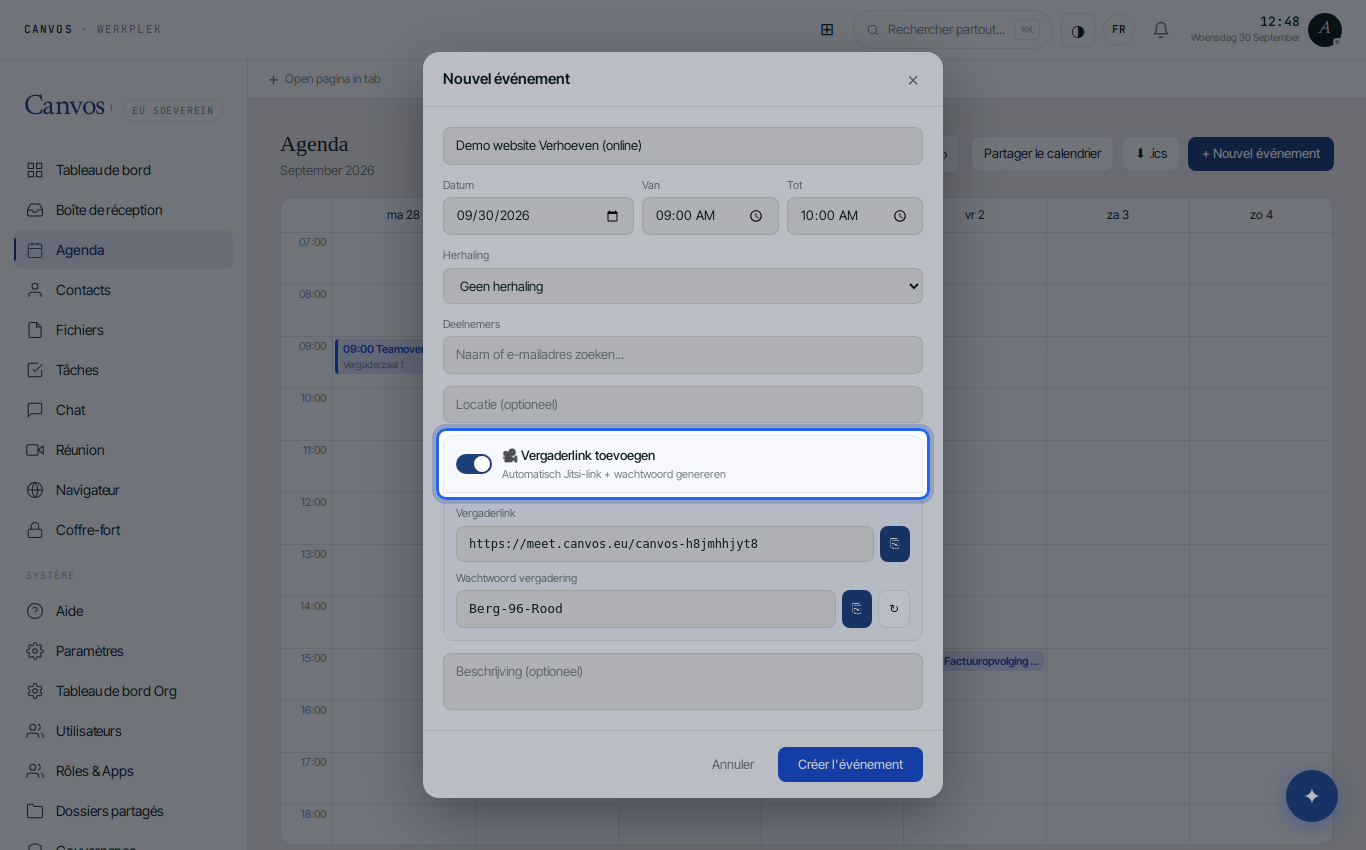Open the user avatar menu

[x=1325, y=30]
